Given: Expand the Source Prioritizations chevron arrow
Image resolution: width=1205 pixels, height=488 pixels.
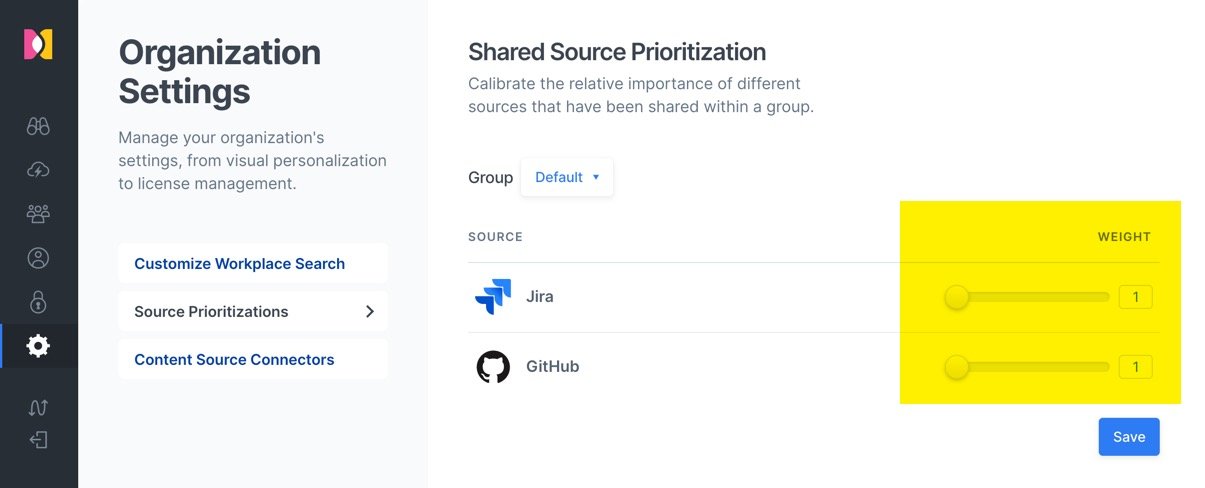Looking at the screenshot, I should (x=369, y=312).
